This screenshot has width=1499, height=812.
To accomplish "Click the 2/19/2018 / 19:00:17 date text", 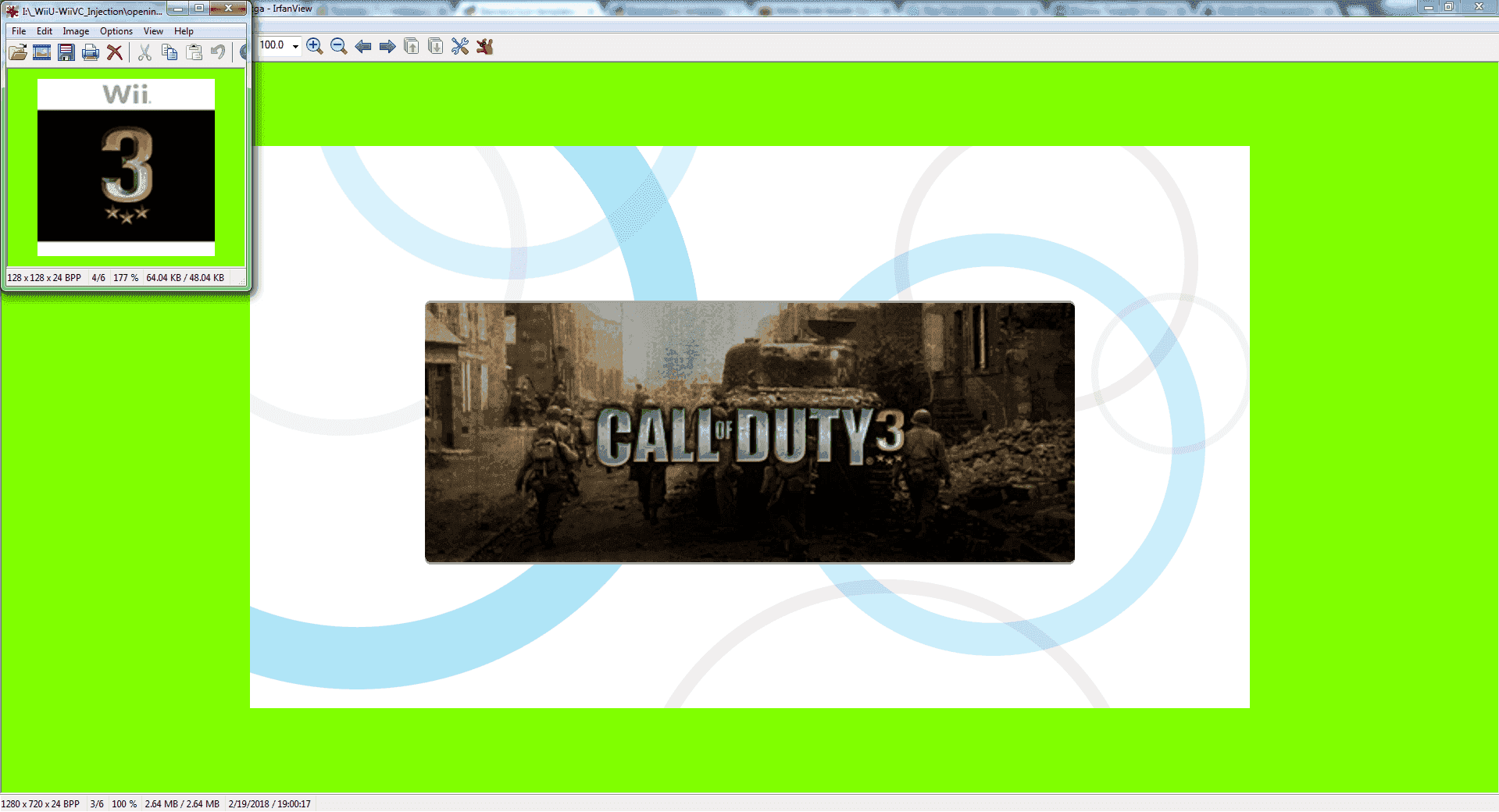I will click(269, 804).
